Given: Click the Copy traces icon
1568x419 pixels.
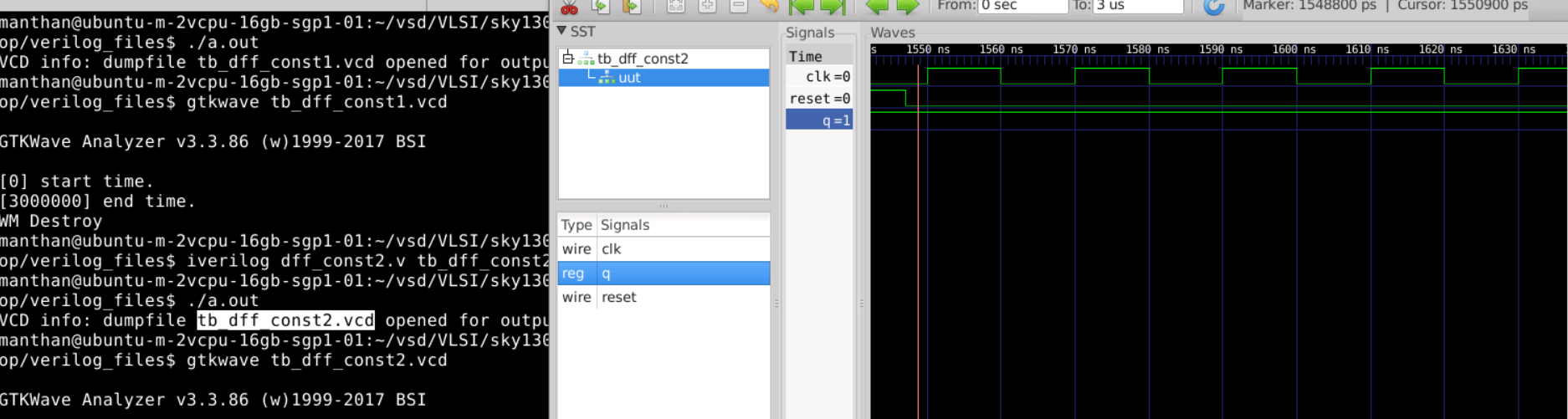Looking at the screenshot, I should tap(600, 7).
